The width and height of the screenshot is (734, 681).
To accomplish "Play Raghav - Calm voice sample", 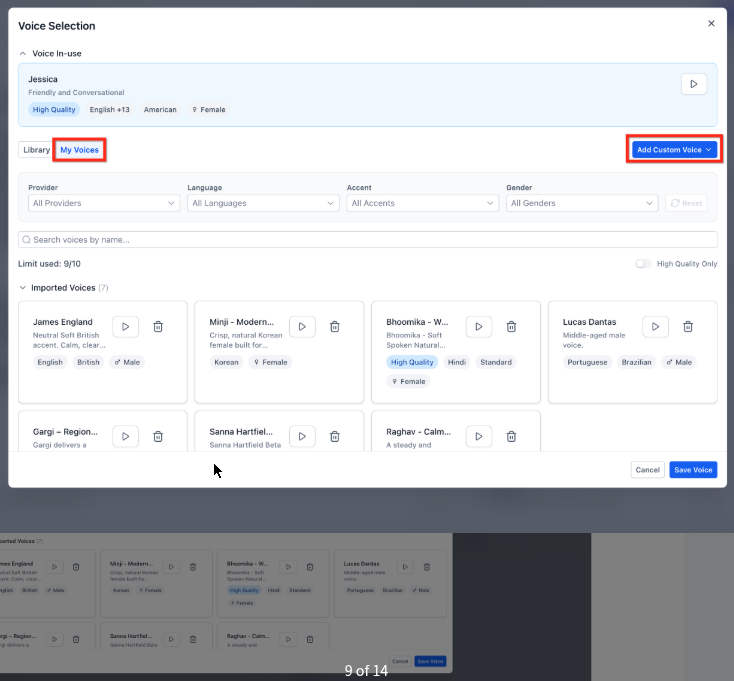I will click(478, 436).
